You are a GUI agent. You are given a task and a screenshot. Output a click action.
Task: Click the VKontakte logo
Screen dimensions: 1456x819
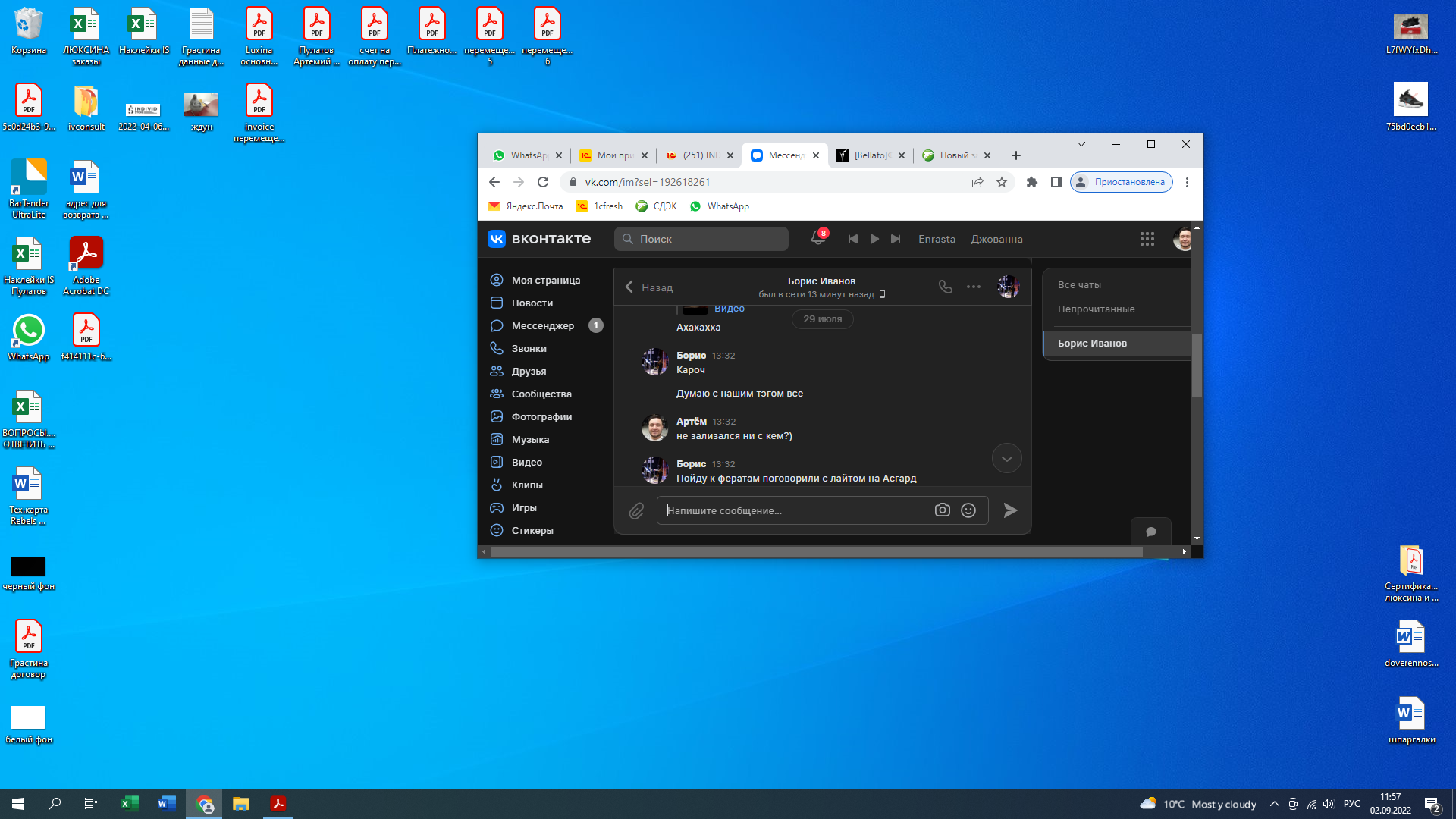[539, 239]
